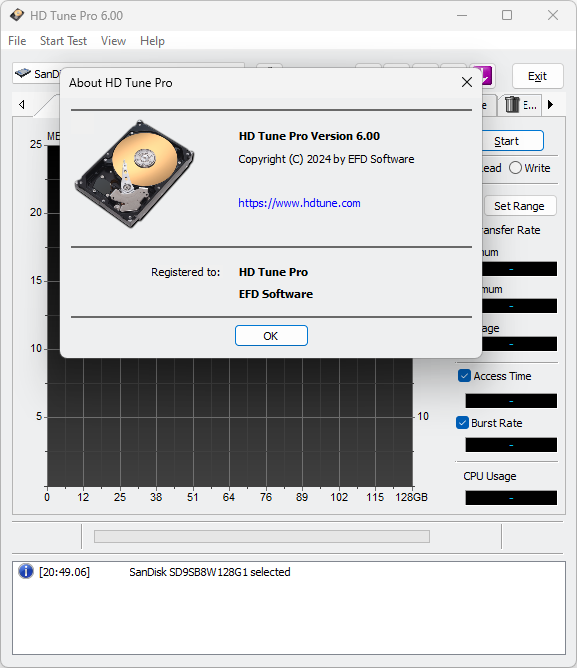Click the Copyright 2024 EFD Software text

[326, 159]
